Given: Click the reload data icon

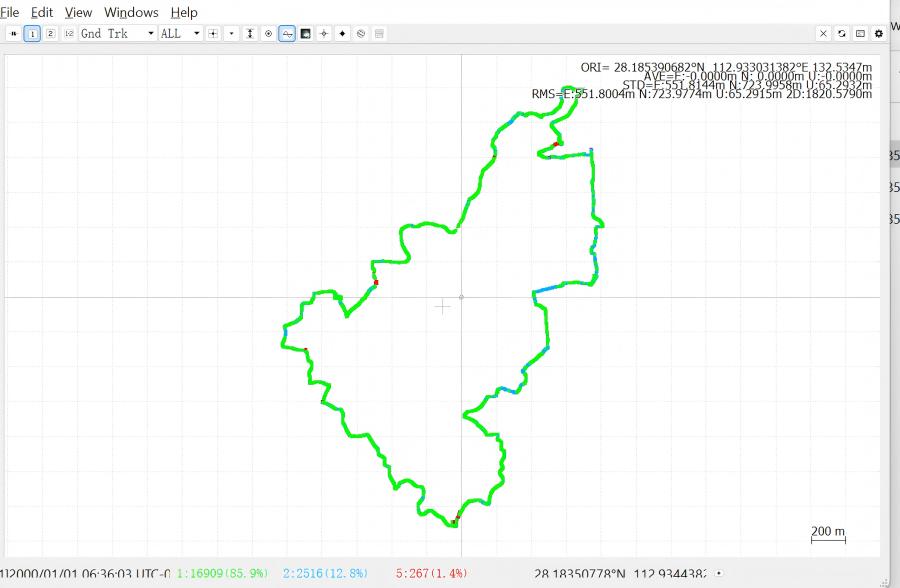Looking at the screenshot, I should click(842, 33).
